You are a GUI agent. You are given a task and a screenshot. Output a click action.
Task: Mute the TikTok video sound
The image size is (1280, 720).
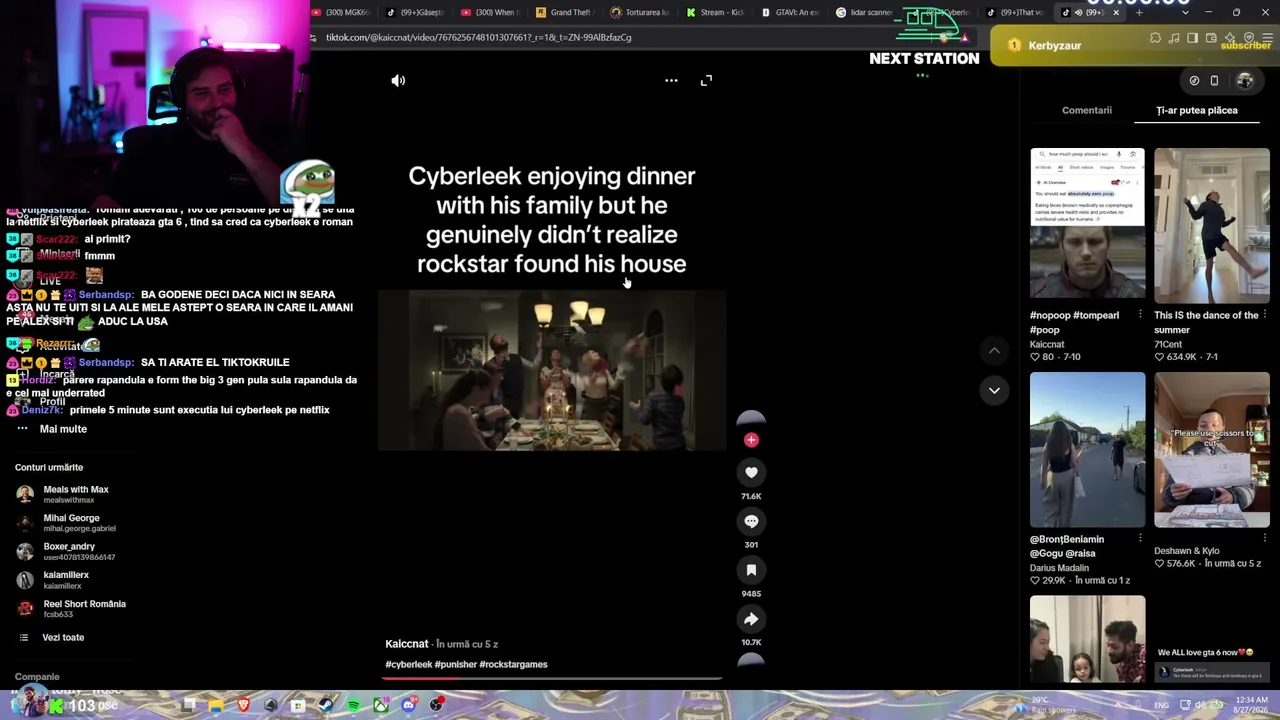click(398, 80)
